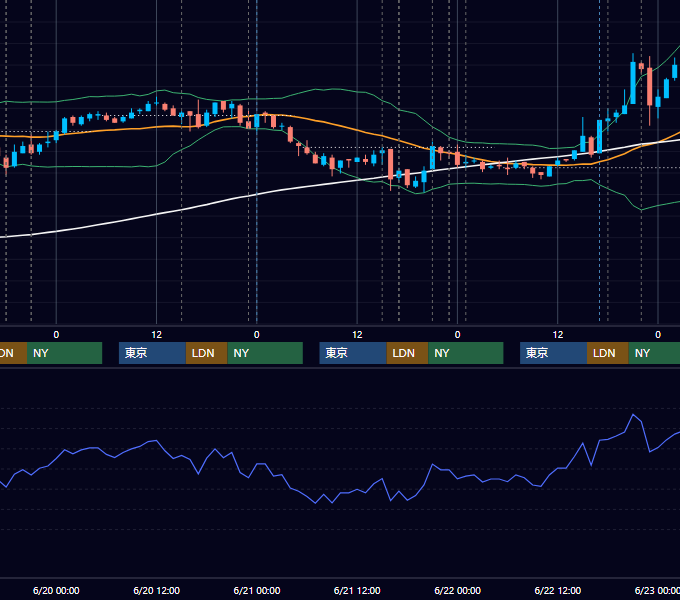This screenshot has height=600, width=680.
Task: Select the NY session block above 6/21 00:00
Action: coord(265,353)
